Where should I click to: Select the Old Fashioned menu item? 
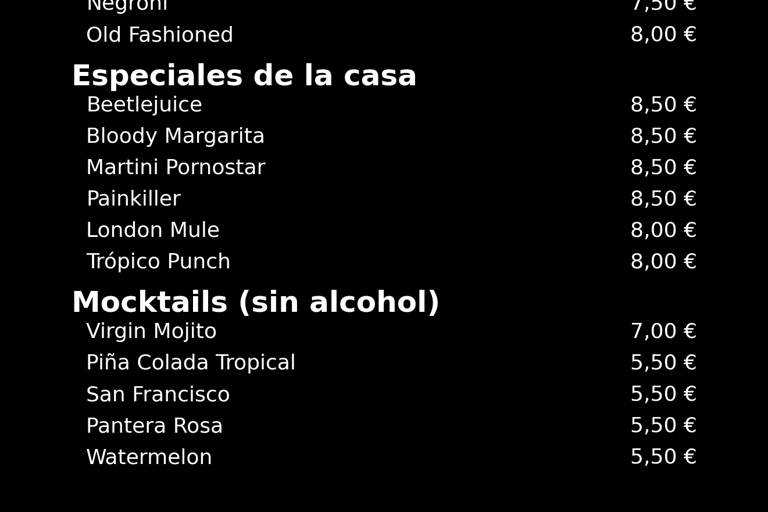tap(160, 35)
